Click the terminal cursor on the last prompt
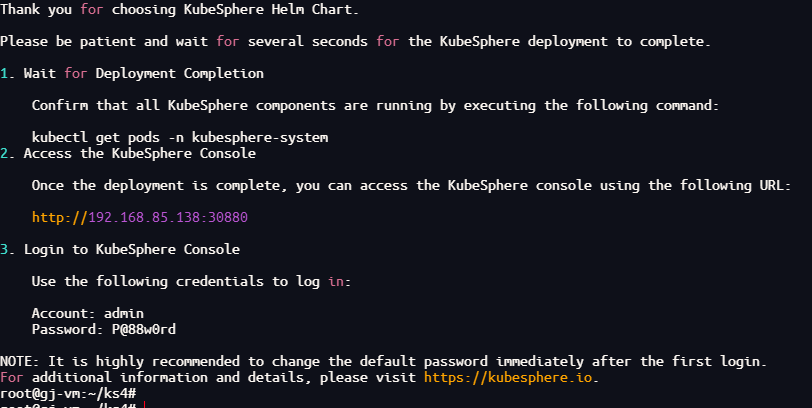The image size is (812, 408). tap(143, 405)
